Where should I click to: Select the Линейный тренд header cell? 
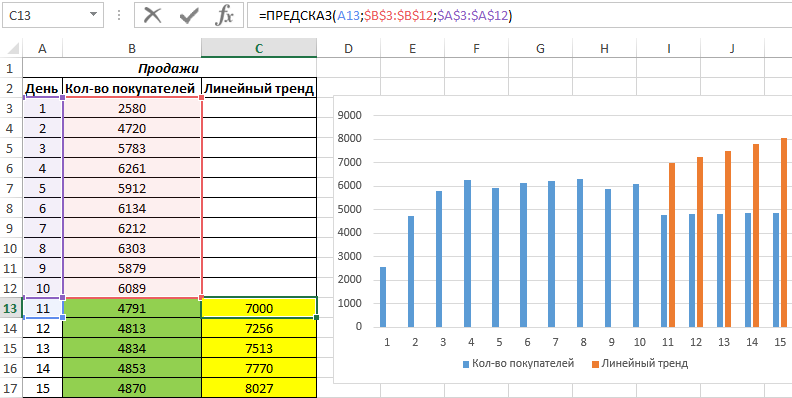[259, 88]
